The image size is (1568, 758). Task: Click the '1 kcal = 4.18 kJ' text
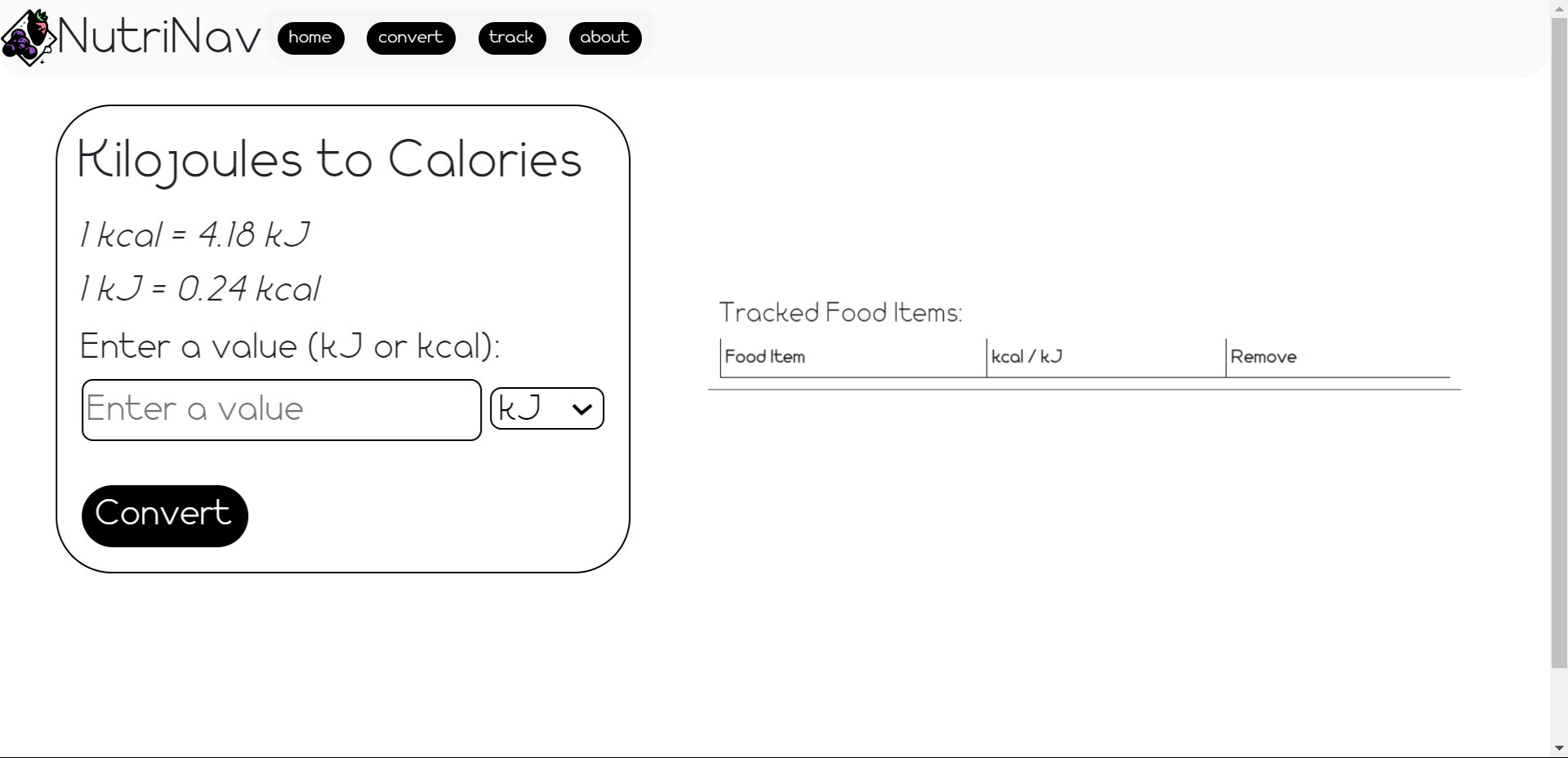tap(195, 235)
